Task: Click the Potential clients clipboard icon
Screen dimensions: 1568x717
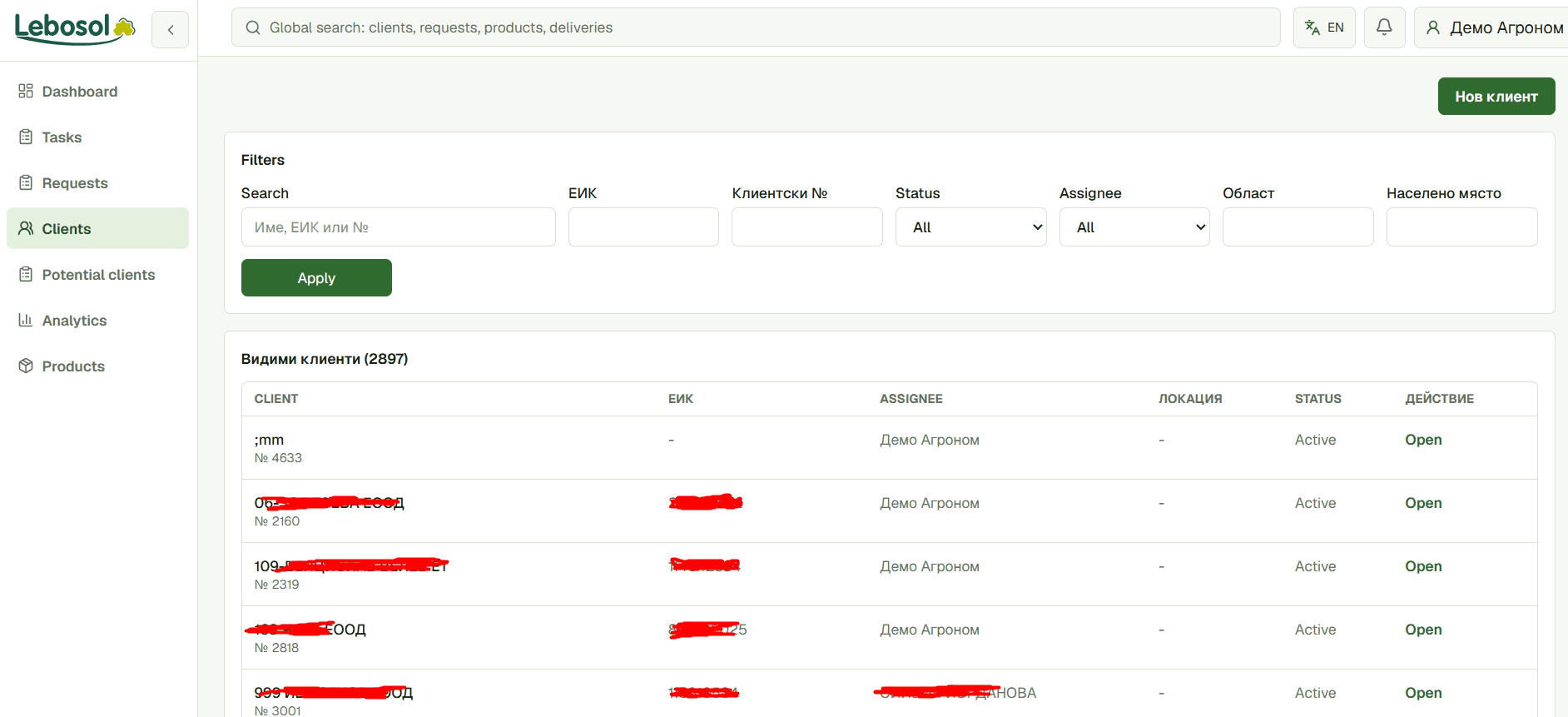Action: click(x=26, y=274)
